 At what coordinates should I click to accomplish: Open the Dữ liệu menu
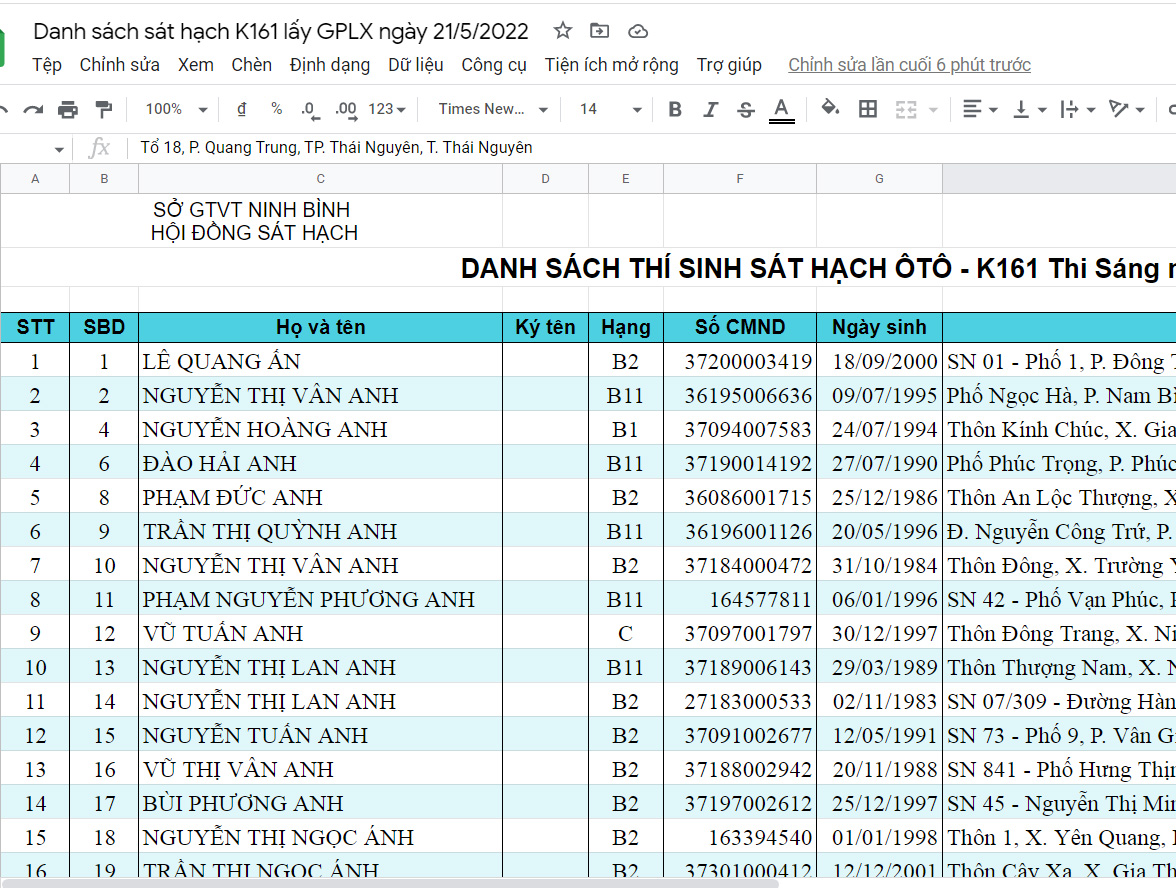tap(415, 65)
